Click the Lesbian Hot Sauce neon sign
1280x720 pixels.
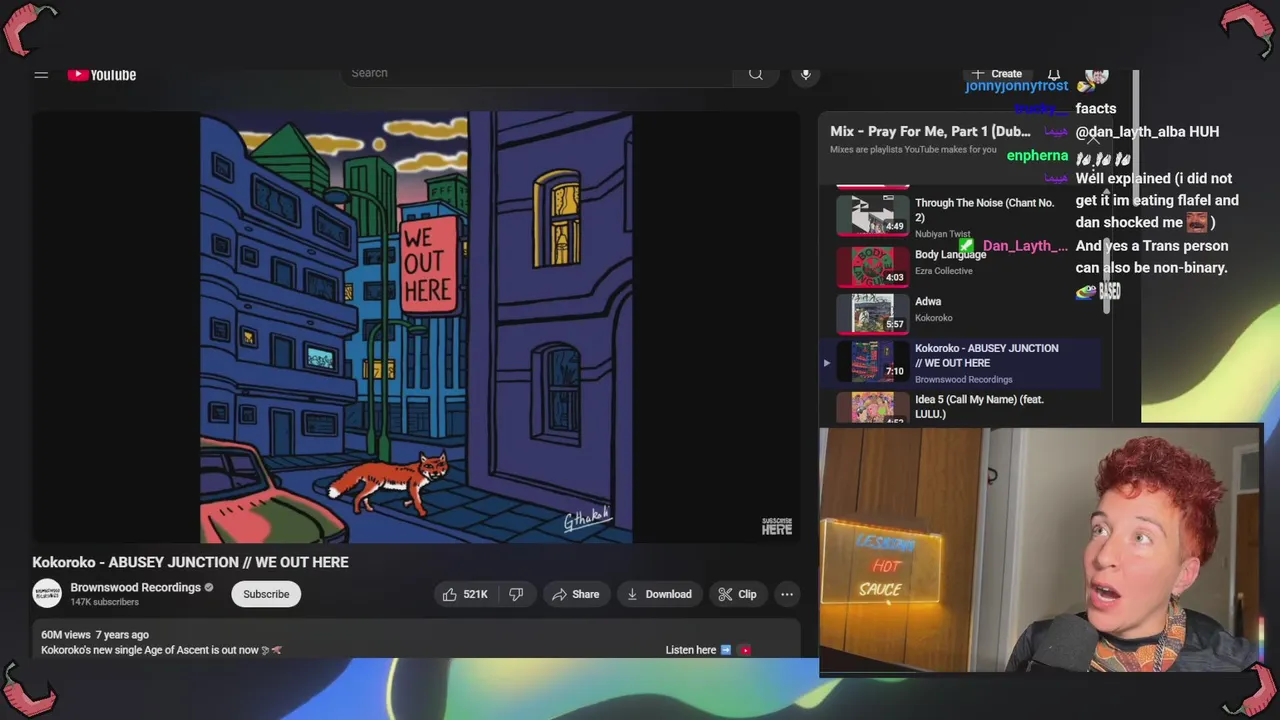[881, 567]
